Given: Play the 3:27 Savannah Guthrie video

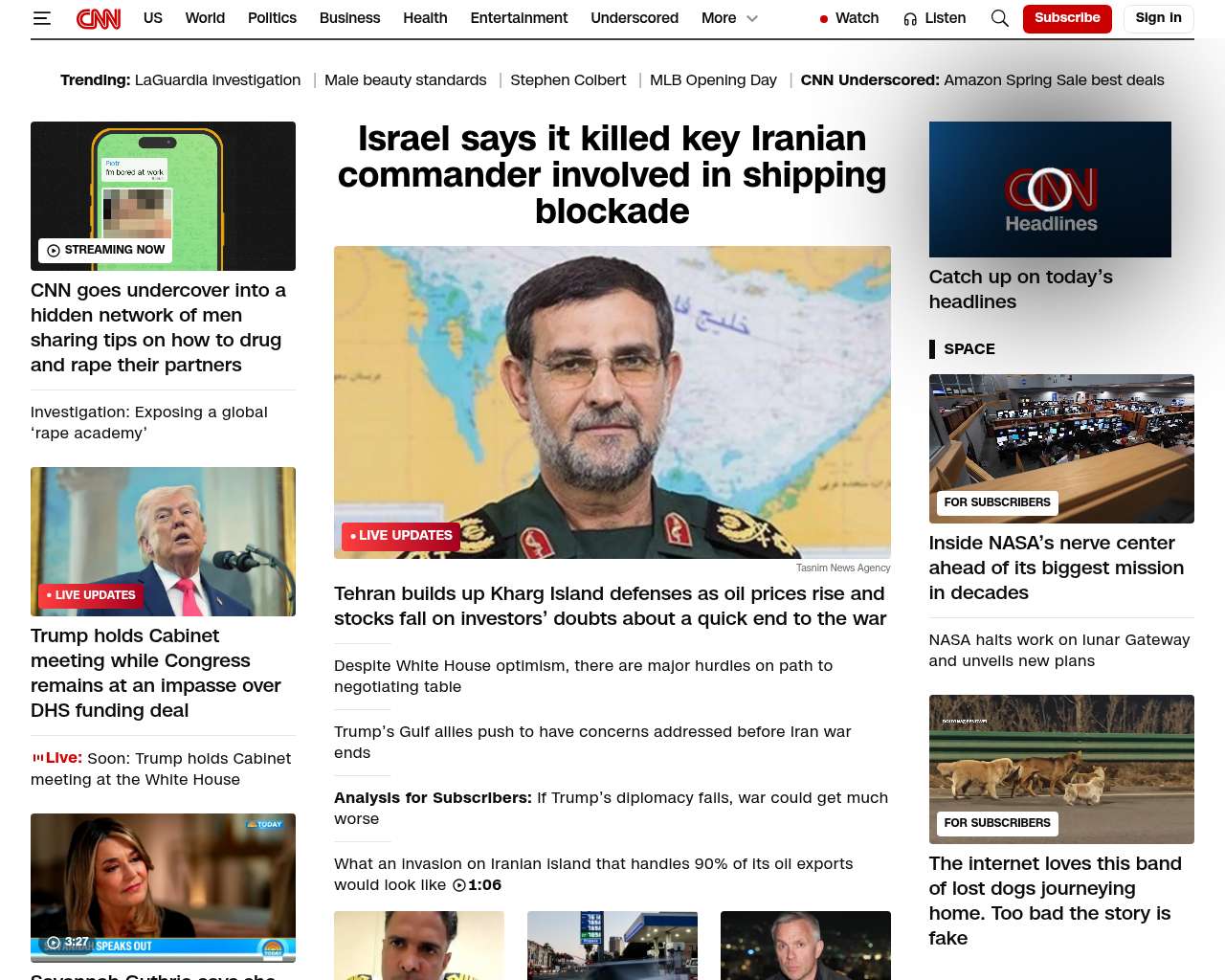Looking at the screenshot, I should (x=68, y=942).
